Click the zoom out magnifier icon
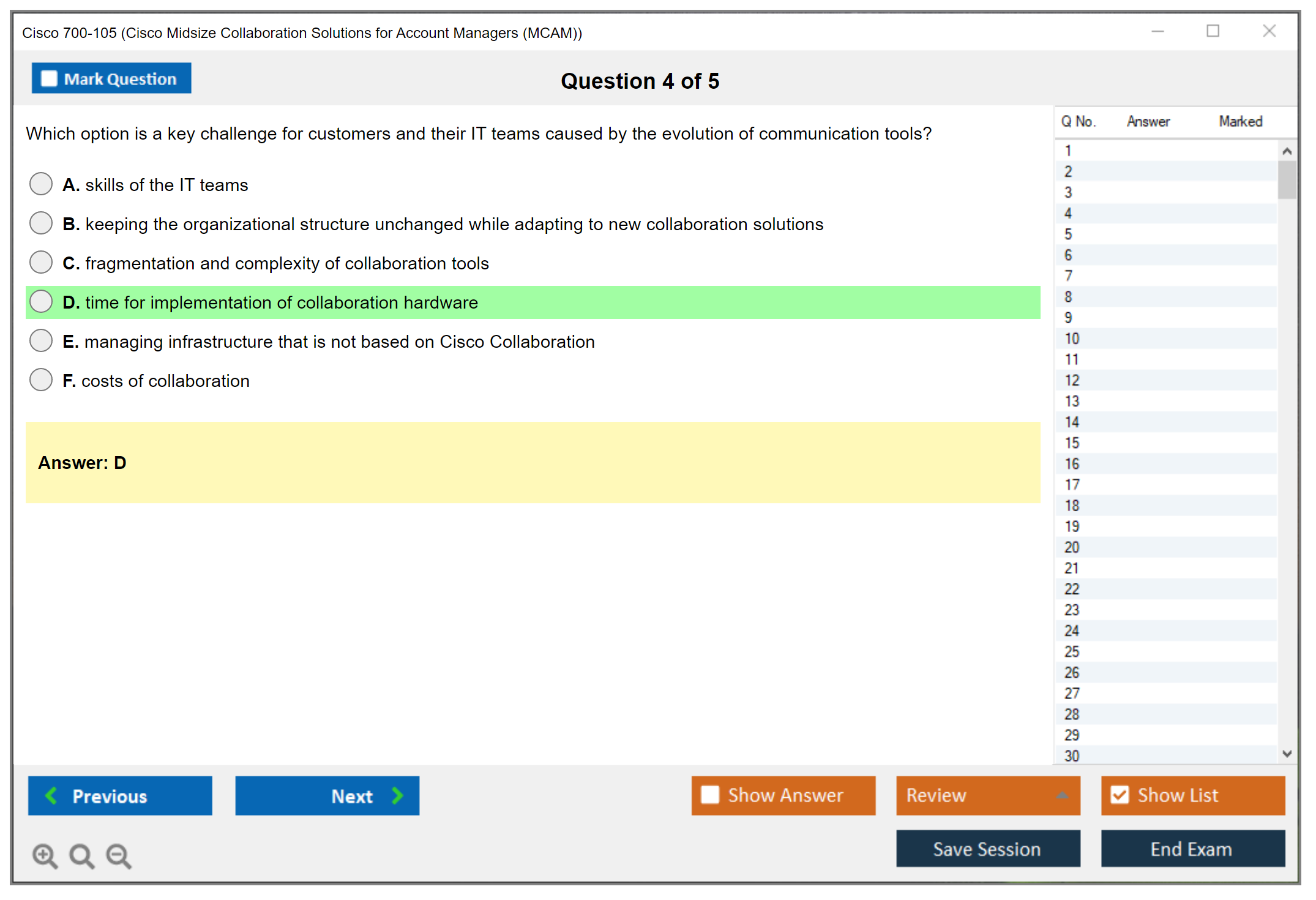Viewport: 1316px width, 900px height. tap(118, 855)
